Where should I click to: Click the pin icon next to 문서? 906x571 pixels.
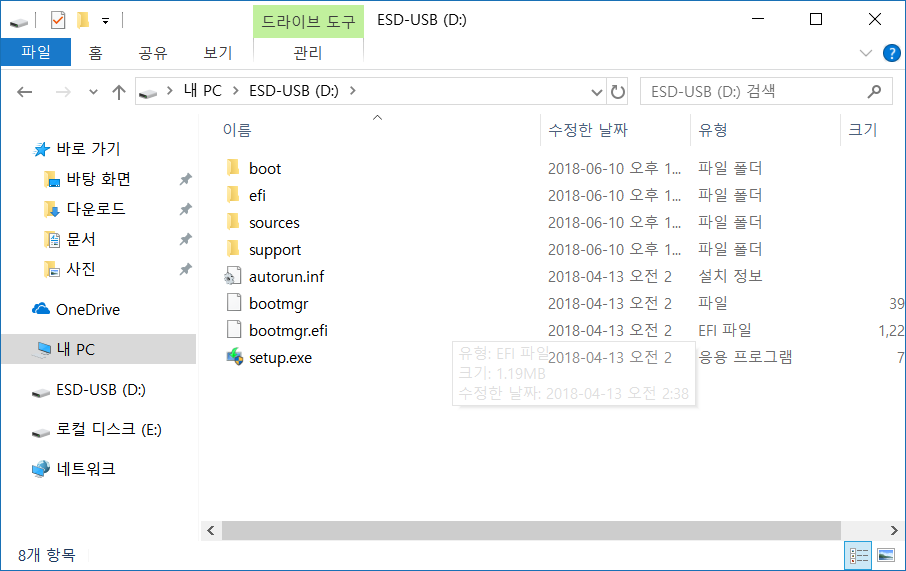point(185,239)
